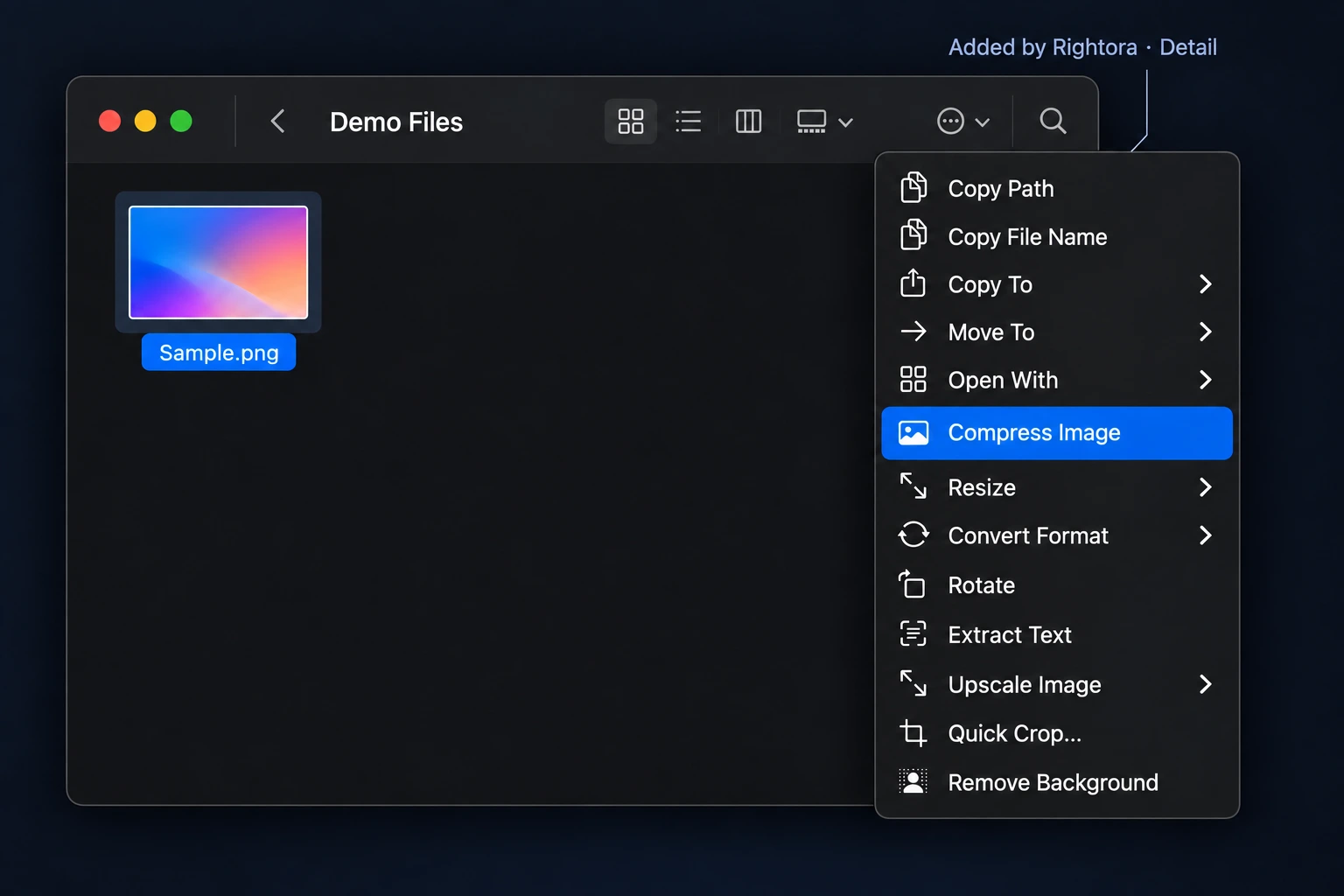Viewport: 1344px width, 896px height.
Task: Click the Compress Image picture icon
Action: 913,433
